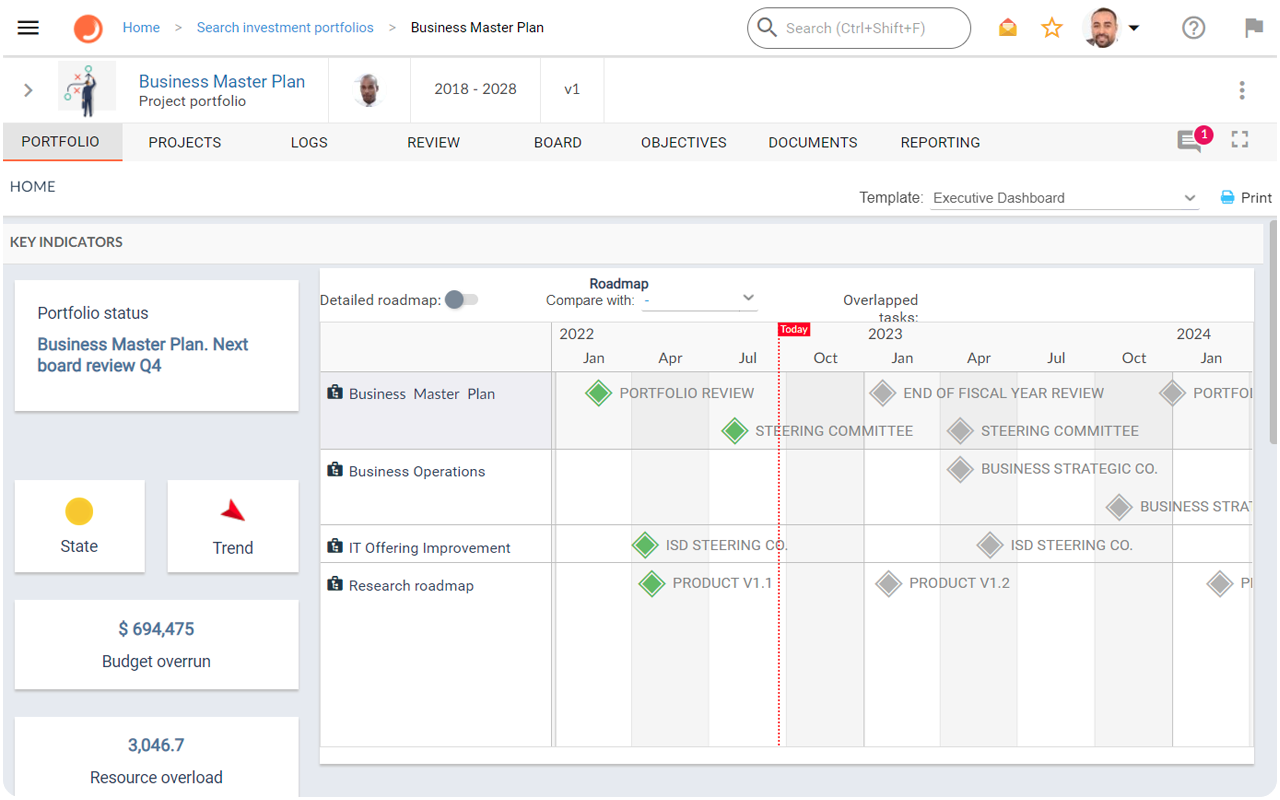This screenshot has height=800, width=1280.
Task: Open the user profile dropdown arrow
Action: 1135,28
